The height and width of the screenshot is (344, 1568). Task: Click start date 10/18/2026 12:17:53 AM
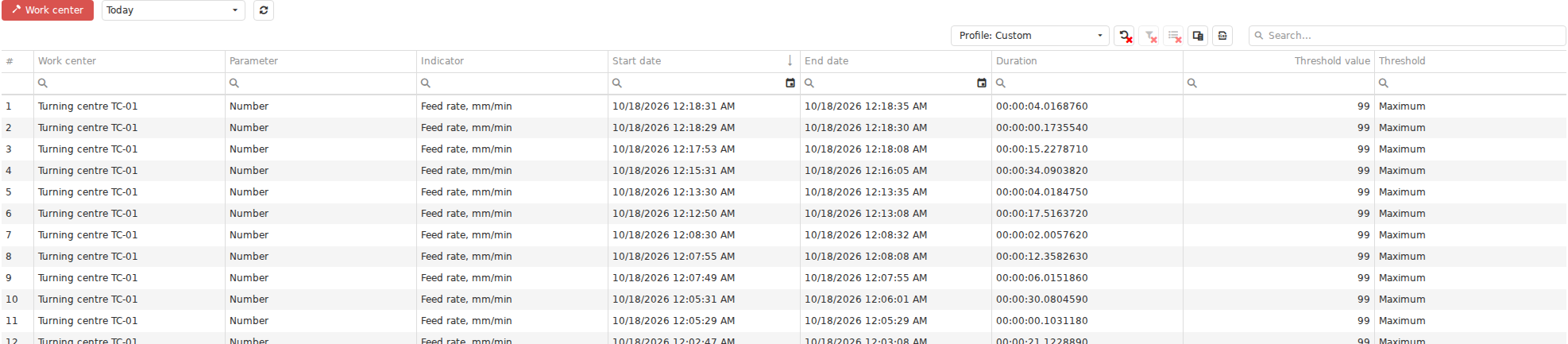(674, 149)
